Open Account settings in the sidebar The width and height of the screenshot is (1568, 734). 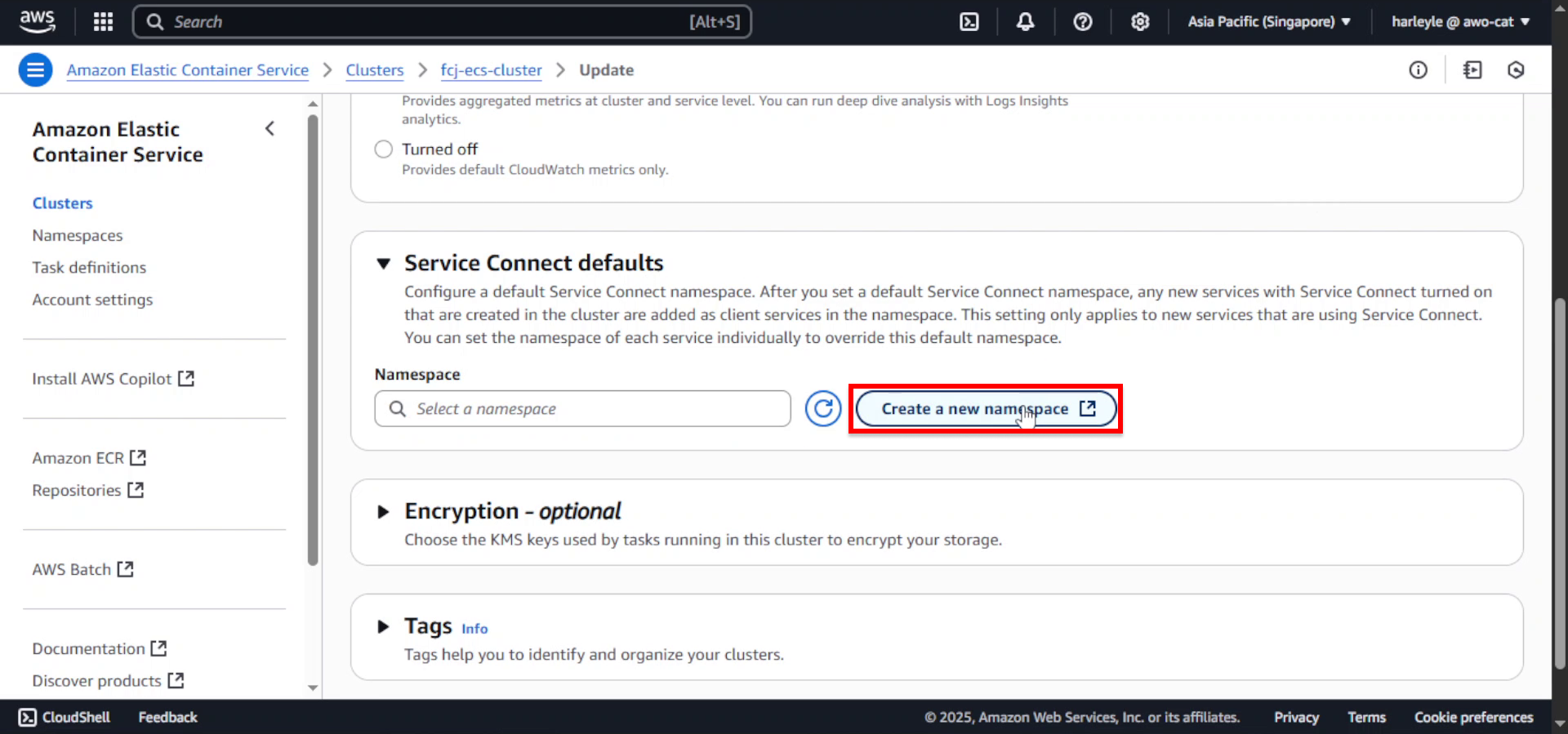click(x=92, y=300)
